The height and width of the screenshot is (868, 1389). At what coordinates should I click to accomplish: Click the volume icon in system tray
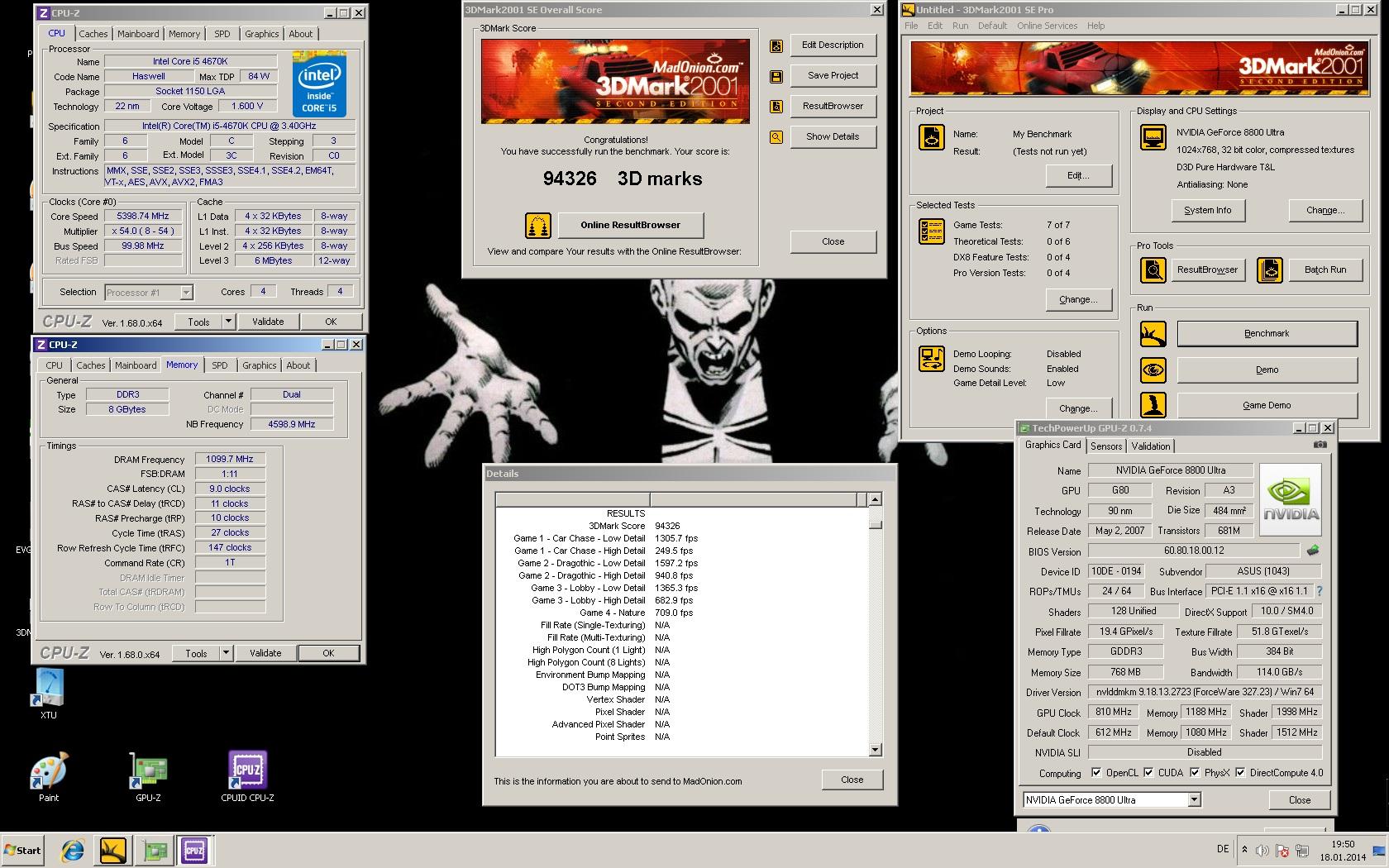(1262, 851)
